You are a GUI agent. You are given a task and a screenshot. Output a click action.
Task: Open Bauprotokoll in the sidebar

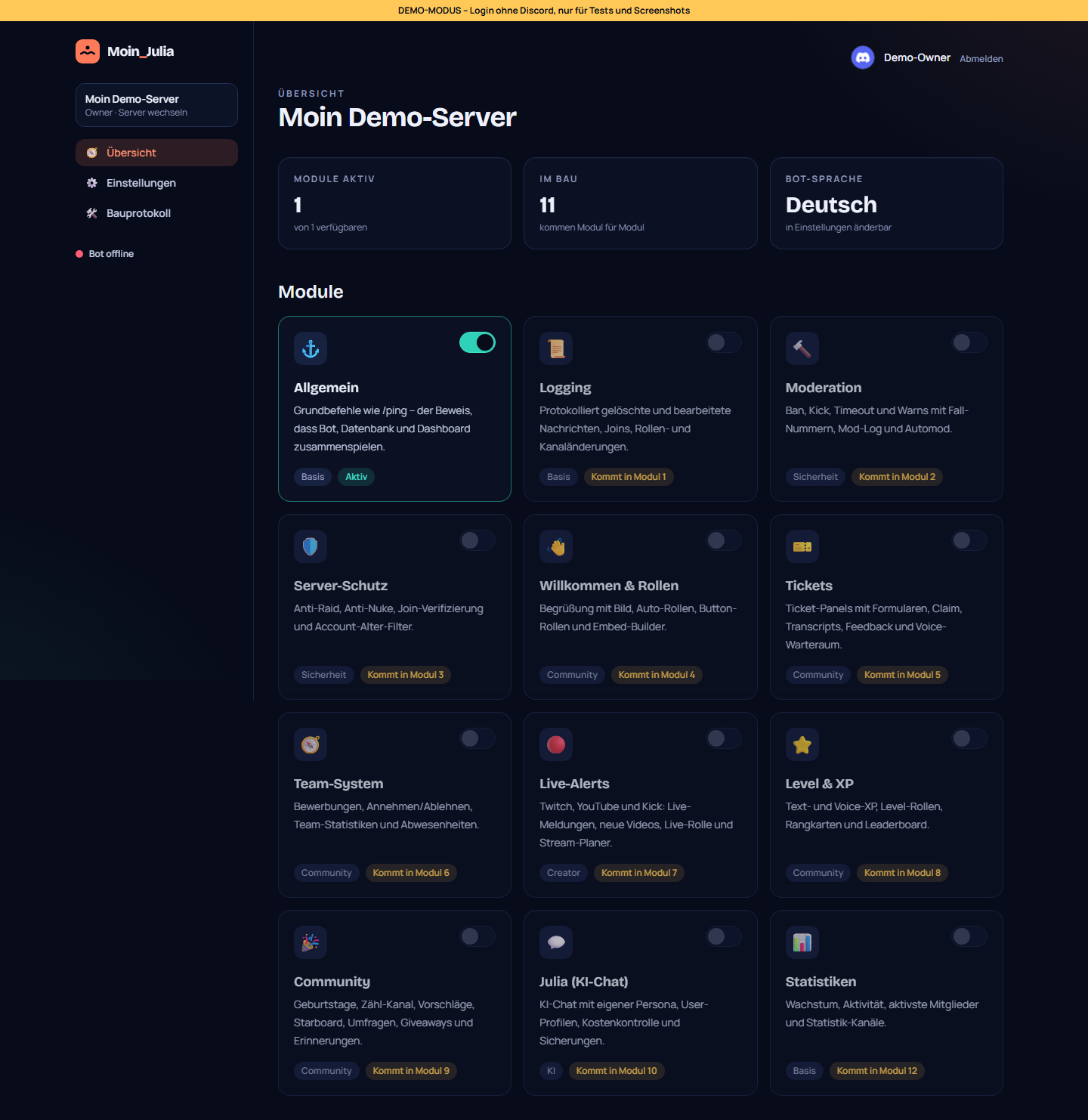[x=156, y=213]
